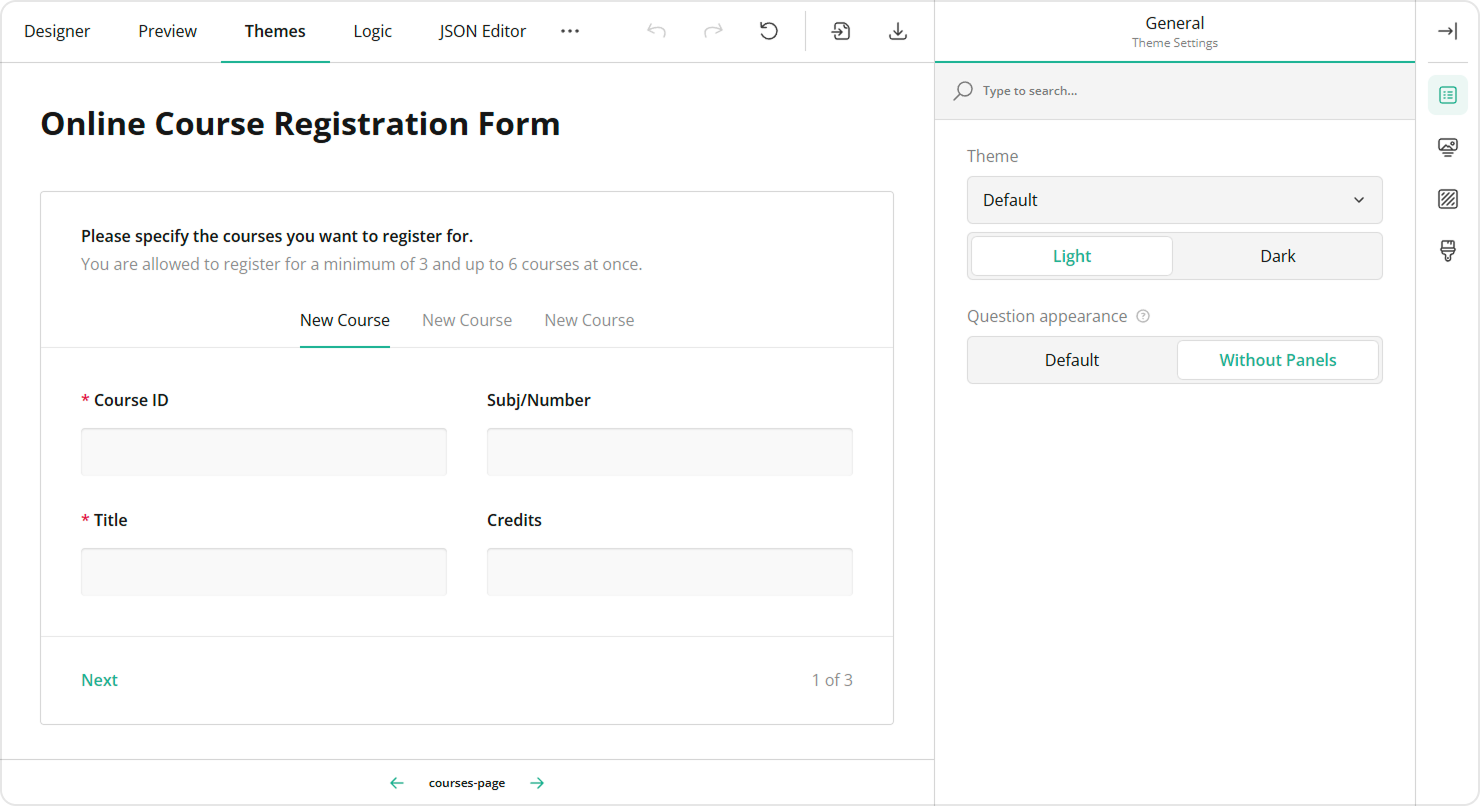Screen dimensions: 1480x806
Task: Go to next page using right arrow
Action: (537, 783)
